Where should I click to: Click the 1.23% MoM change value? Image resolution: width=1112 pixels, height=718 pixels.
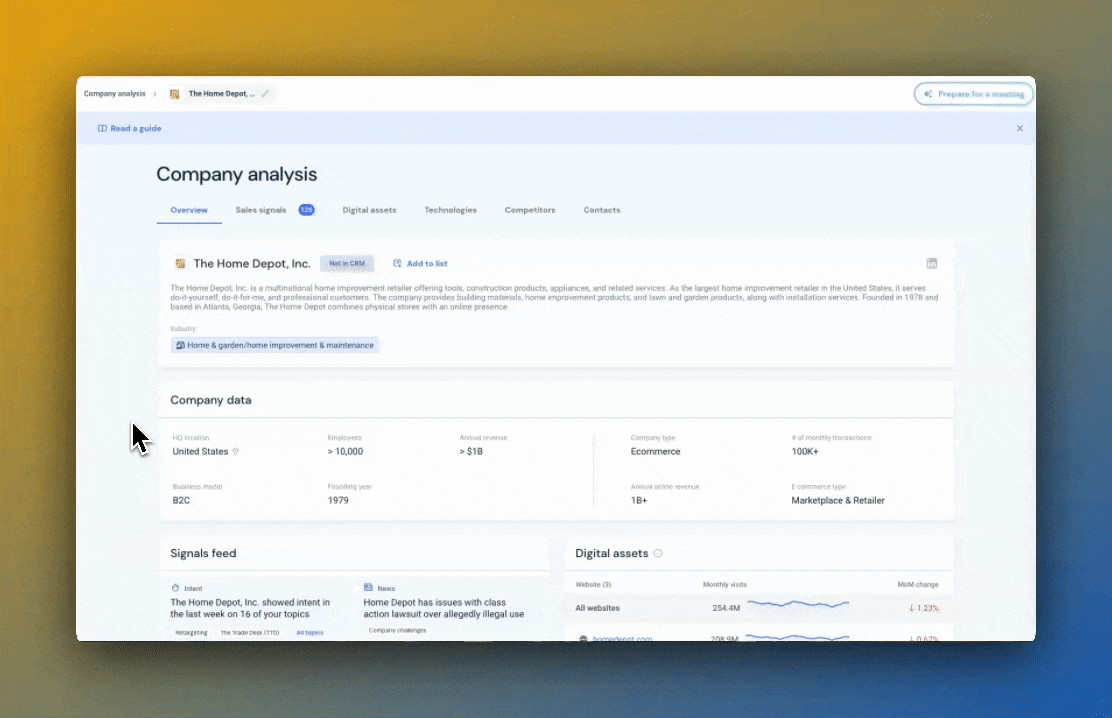point(923,608)
